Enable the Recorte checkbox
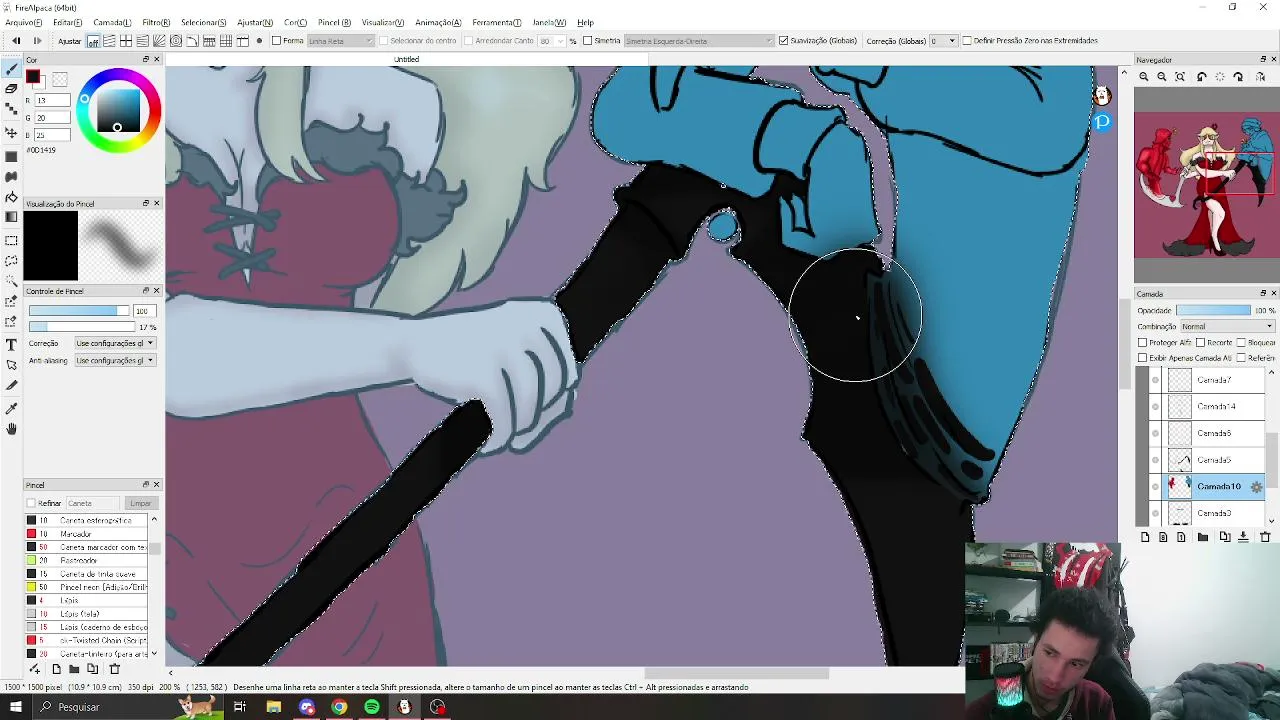 1200,343
